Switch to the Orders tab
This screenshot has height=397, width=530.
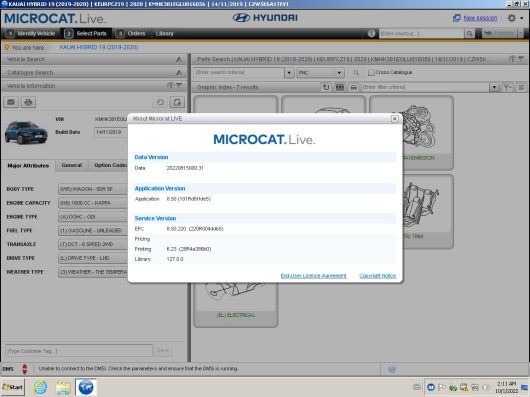pyautogui.click(x=131, y=33)
